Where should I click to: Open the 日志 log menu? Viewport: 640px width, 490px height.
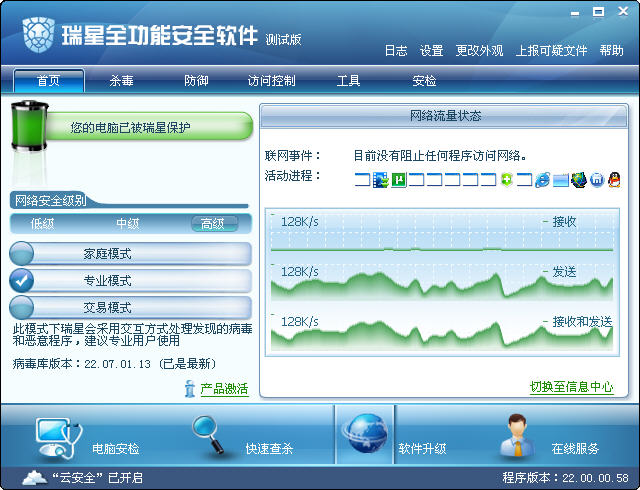point(396,51)
